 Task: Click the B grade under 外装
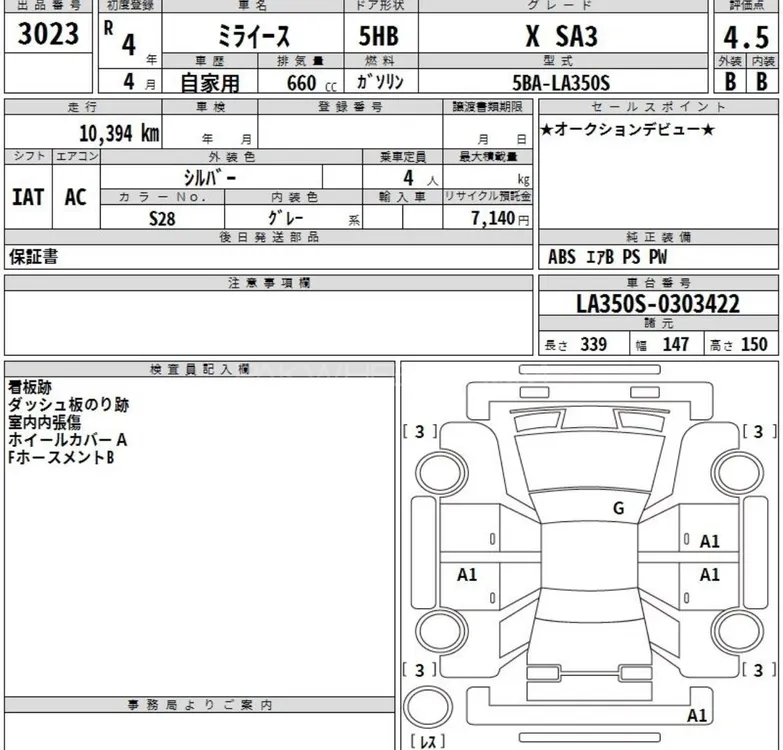coord(730,81)
